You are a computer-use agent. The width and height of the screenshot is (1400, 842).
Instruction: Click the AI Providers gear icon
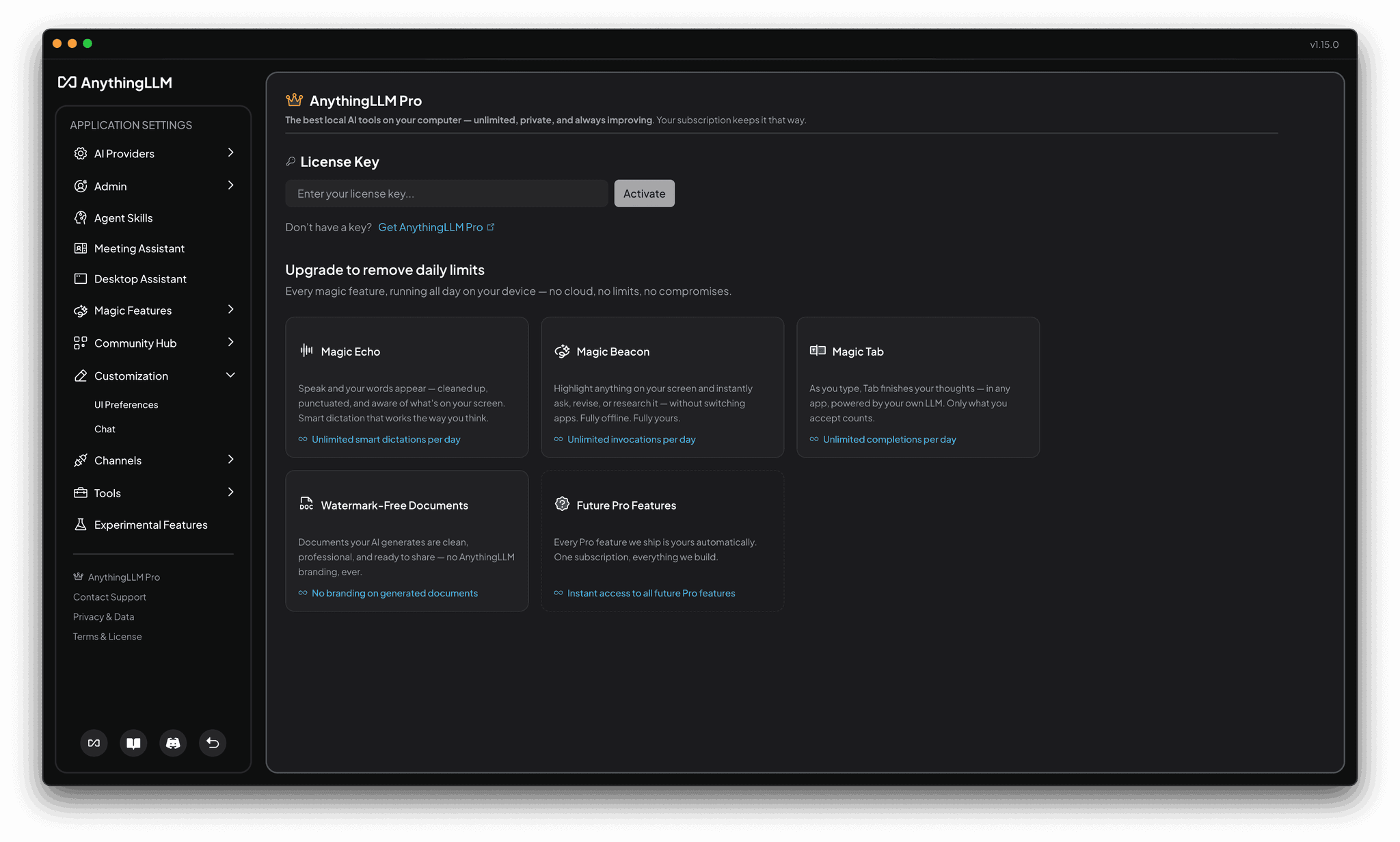coord(81,153)
